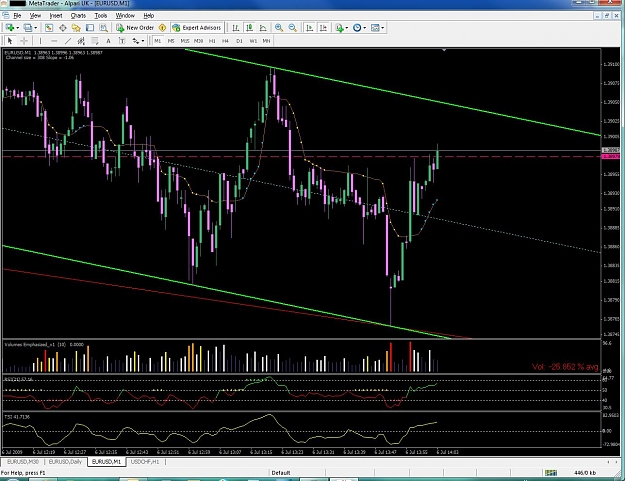Switch chart to line chart mode
625x481 pixels.
tap(263, 28)
